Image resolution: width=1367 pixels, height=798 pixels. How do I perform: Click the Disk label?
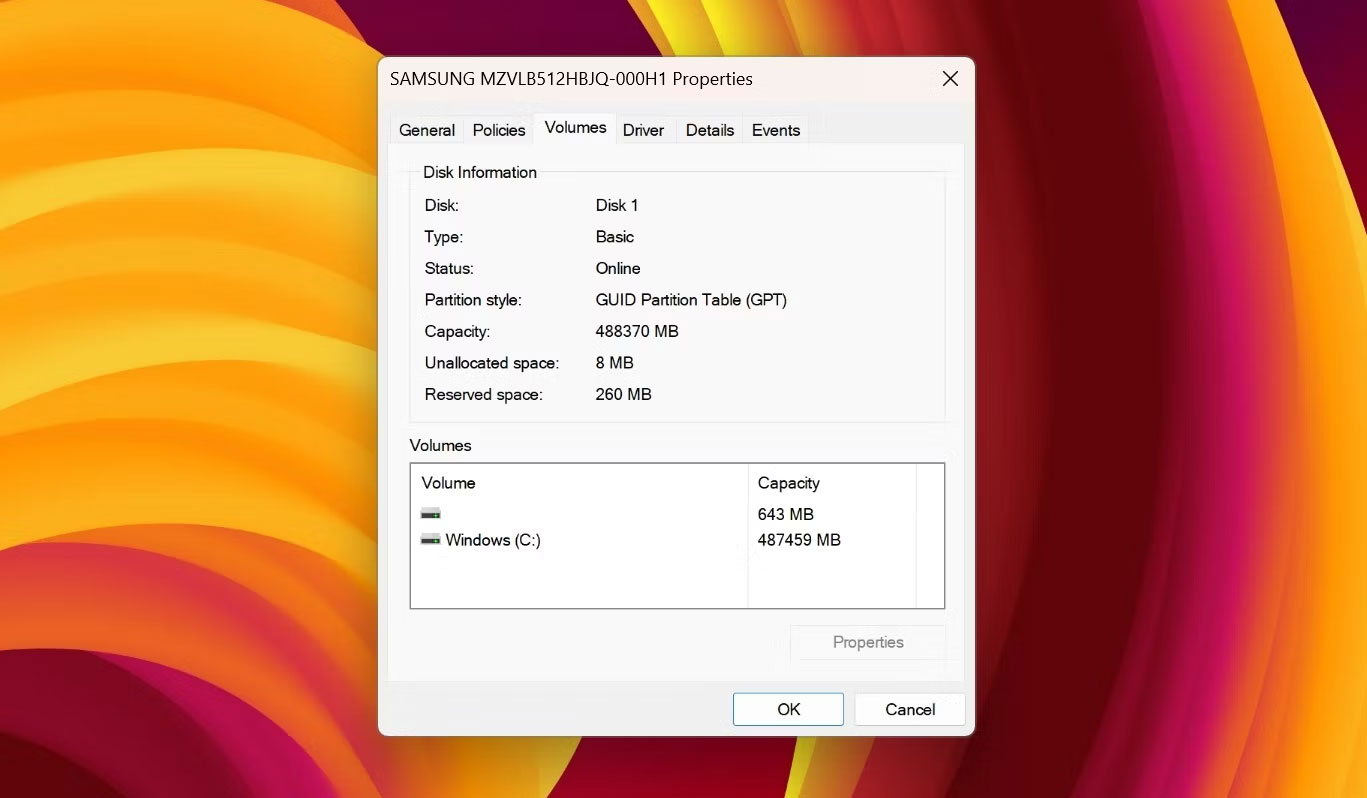point(442,205)
